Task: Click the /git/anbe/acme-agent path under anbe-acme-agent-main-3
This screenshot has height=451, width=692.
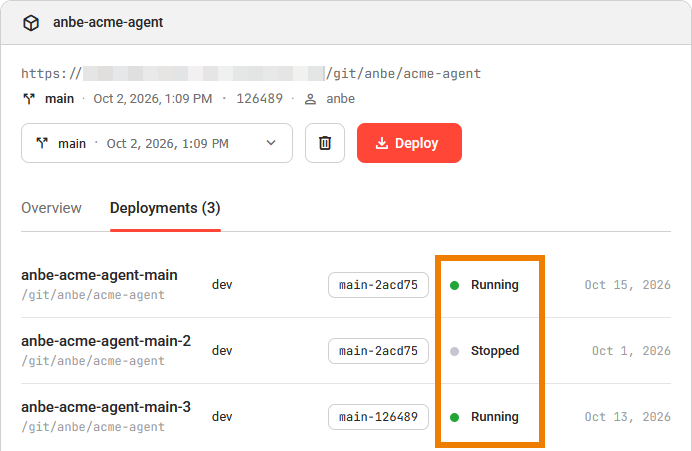Action: click(x=93, y=427)
